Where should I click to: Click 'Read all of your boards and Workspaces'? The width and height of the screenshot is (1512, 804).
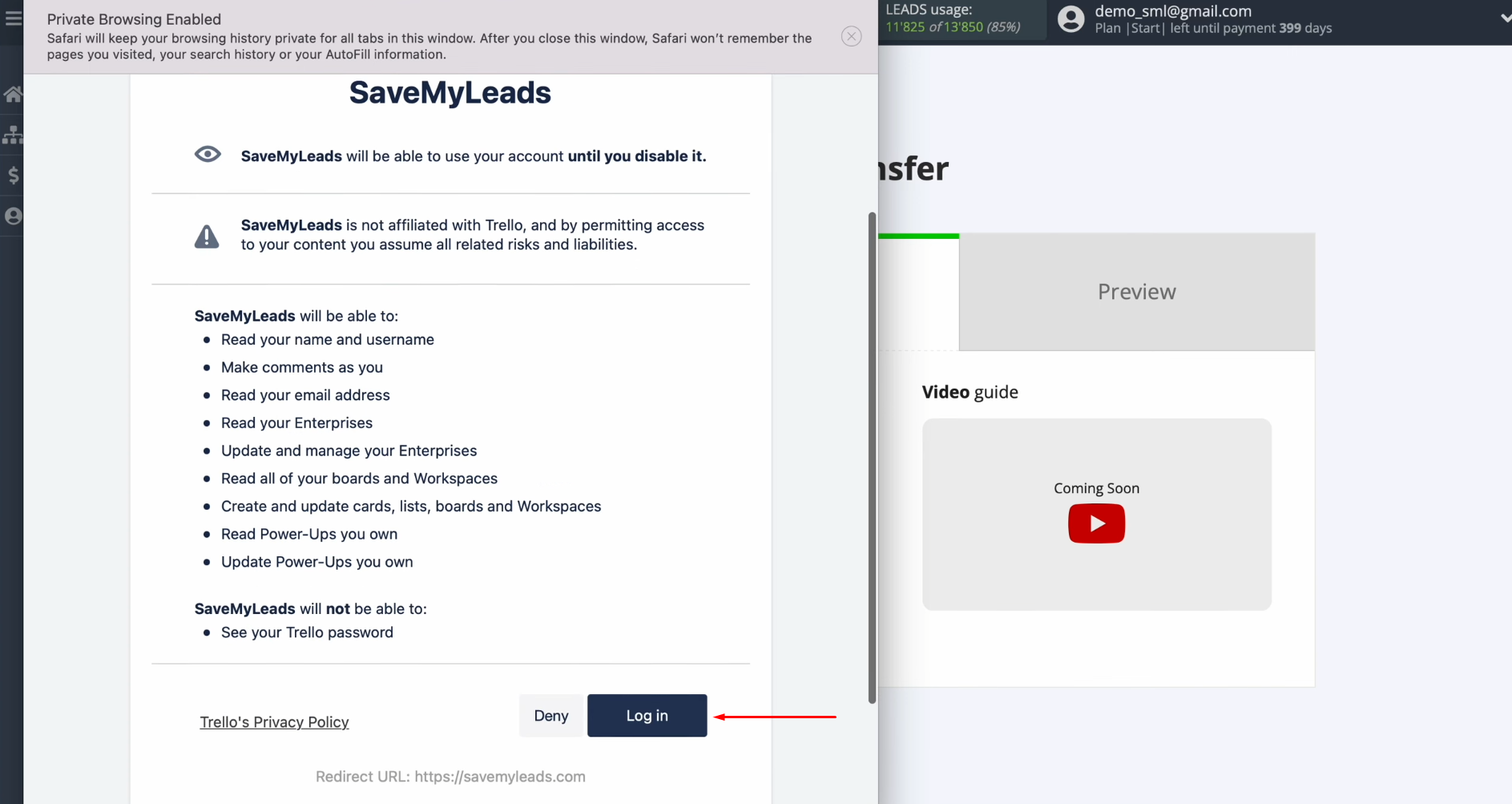coord(359,478)
